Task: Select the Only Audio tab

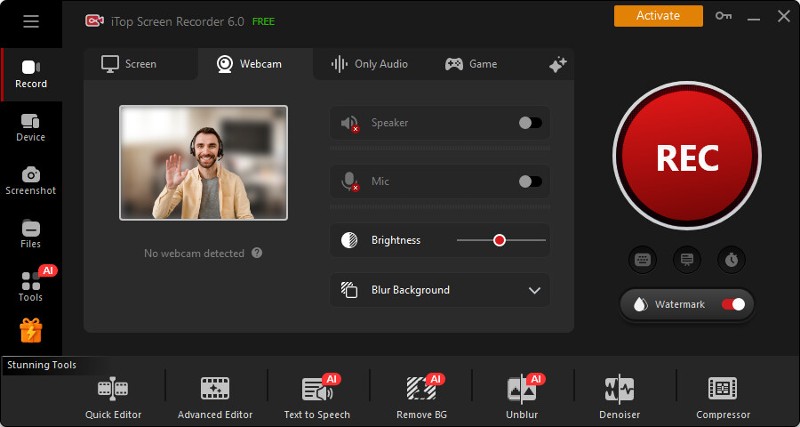Action: (369, 64)
